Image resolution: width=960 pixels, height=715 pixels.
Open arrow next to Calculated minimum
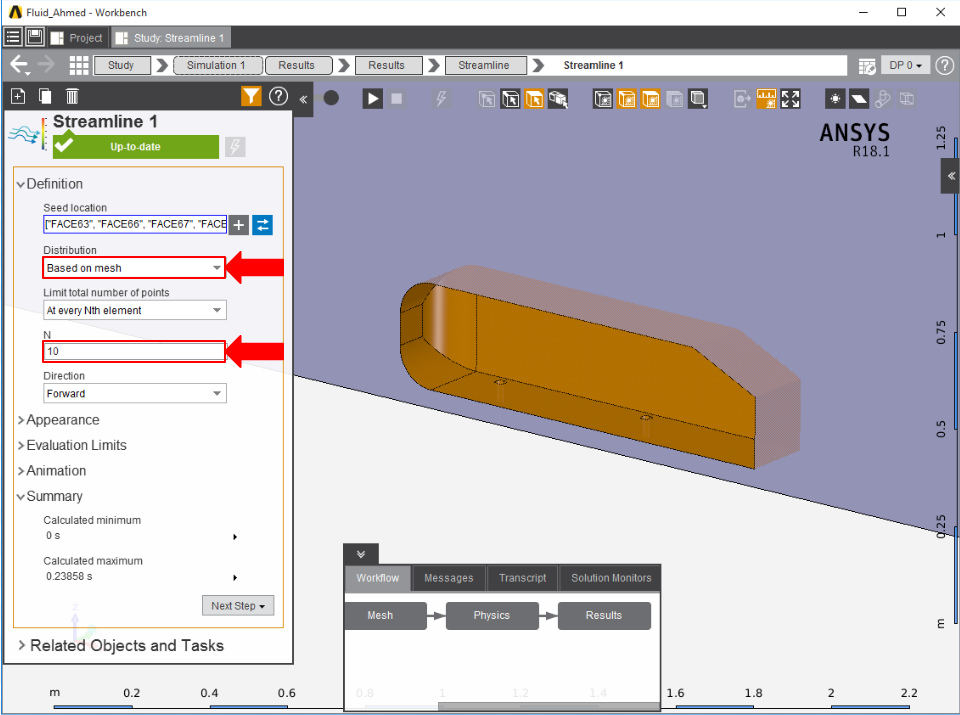[x=234, y=537]
